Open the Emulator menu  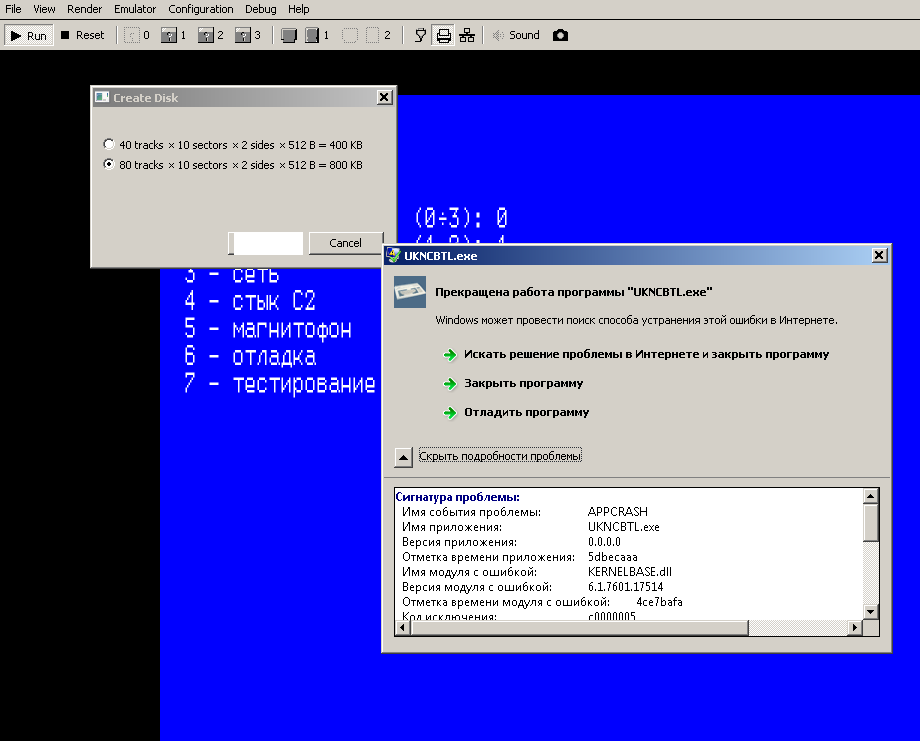tap(135, 9)
